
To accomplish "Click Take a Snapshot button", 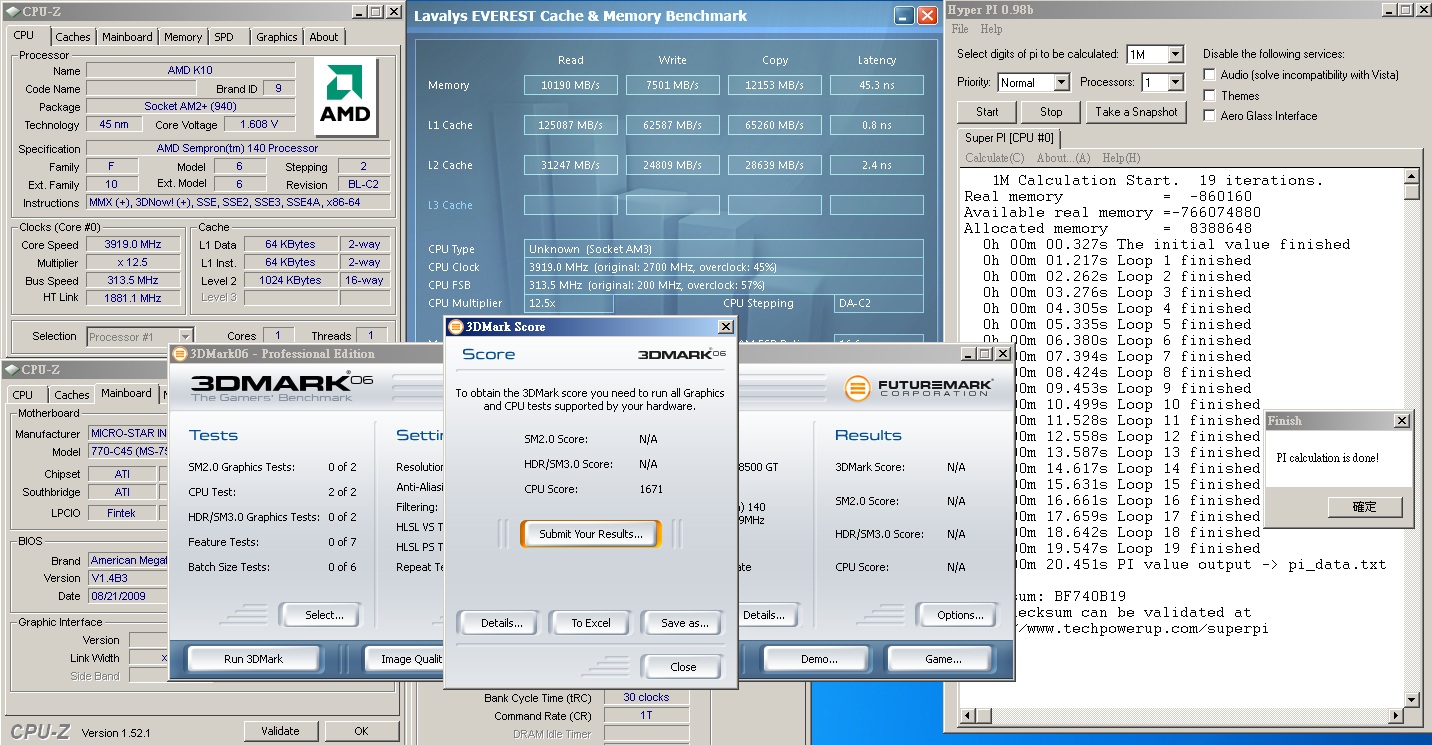I will coord(1136,112).
